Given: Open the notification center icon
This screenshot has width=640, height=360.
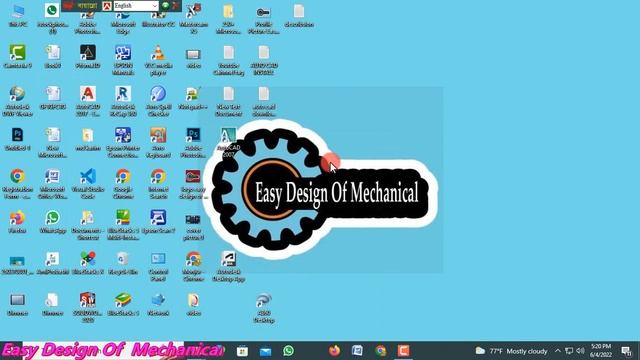Looking at the screenshot, I should coord(627,351).
